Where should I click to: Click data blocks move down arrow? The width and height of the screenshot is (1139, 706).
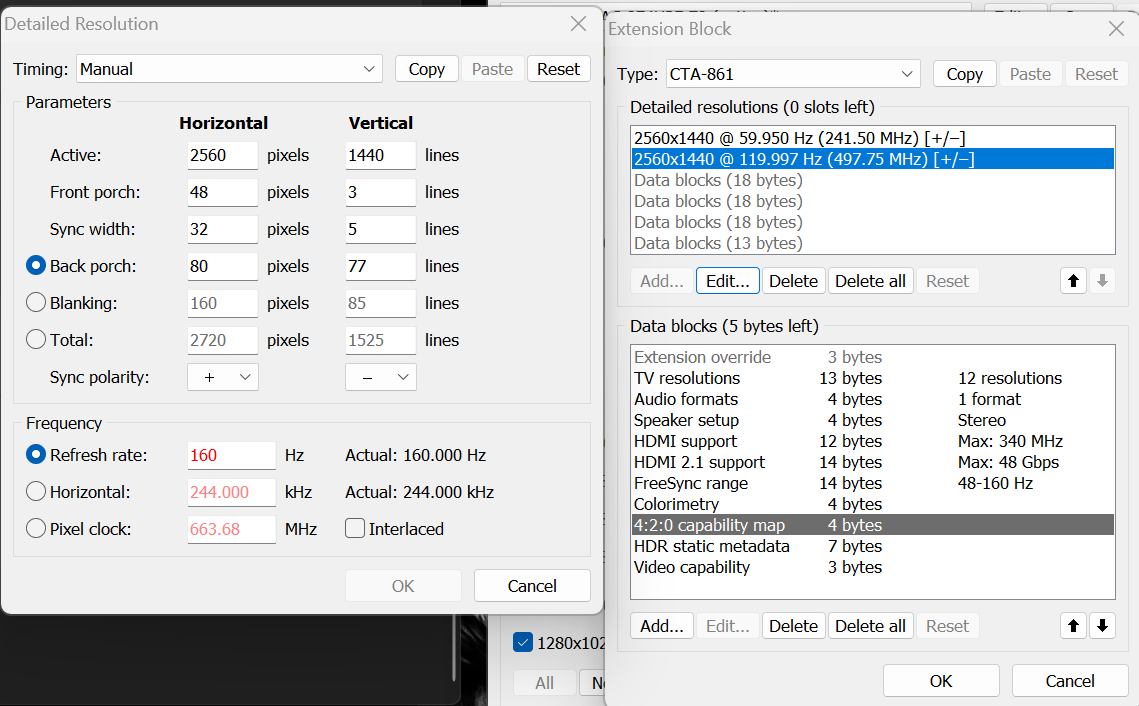[1102, 626]
